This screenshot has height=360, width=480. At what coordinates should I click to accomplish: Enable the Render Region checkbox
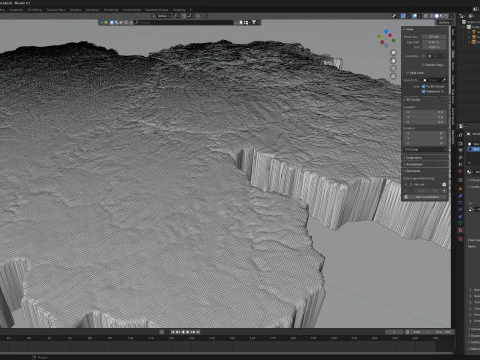click(424, 65)
